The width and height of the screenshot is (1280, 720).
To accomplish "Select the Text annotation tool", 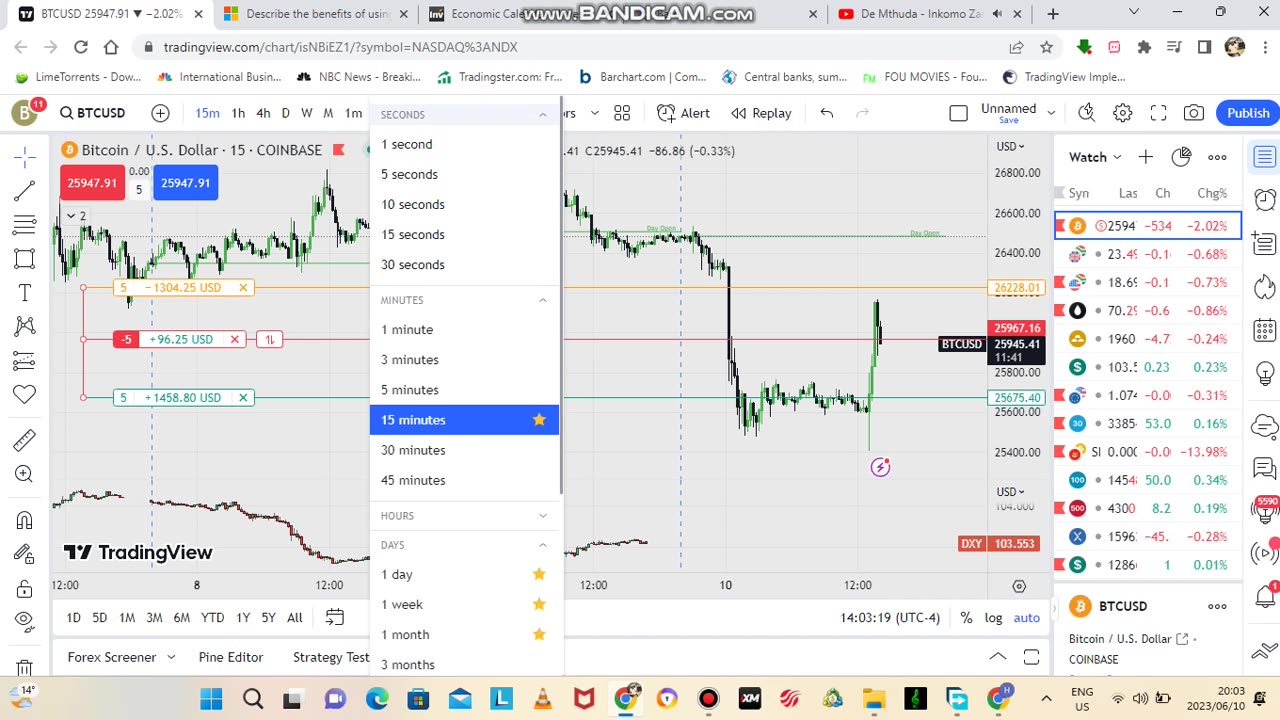I will pos(25,292).
